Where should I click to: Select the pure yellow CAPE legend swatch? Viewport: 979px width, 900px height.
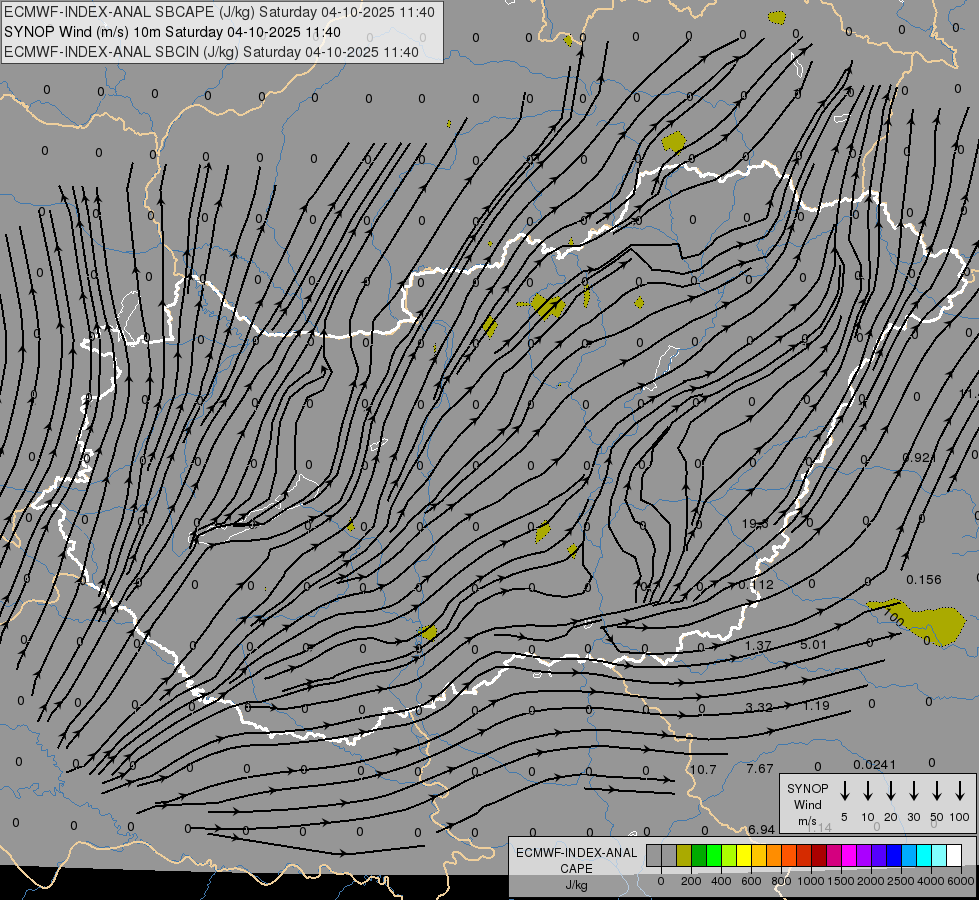[x=744, y=855]
